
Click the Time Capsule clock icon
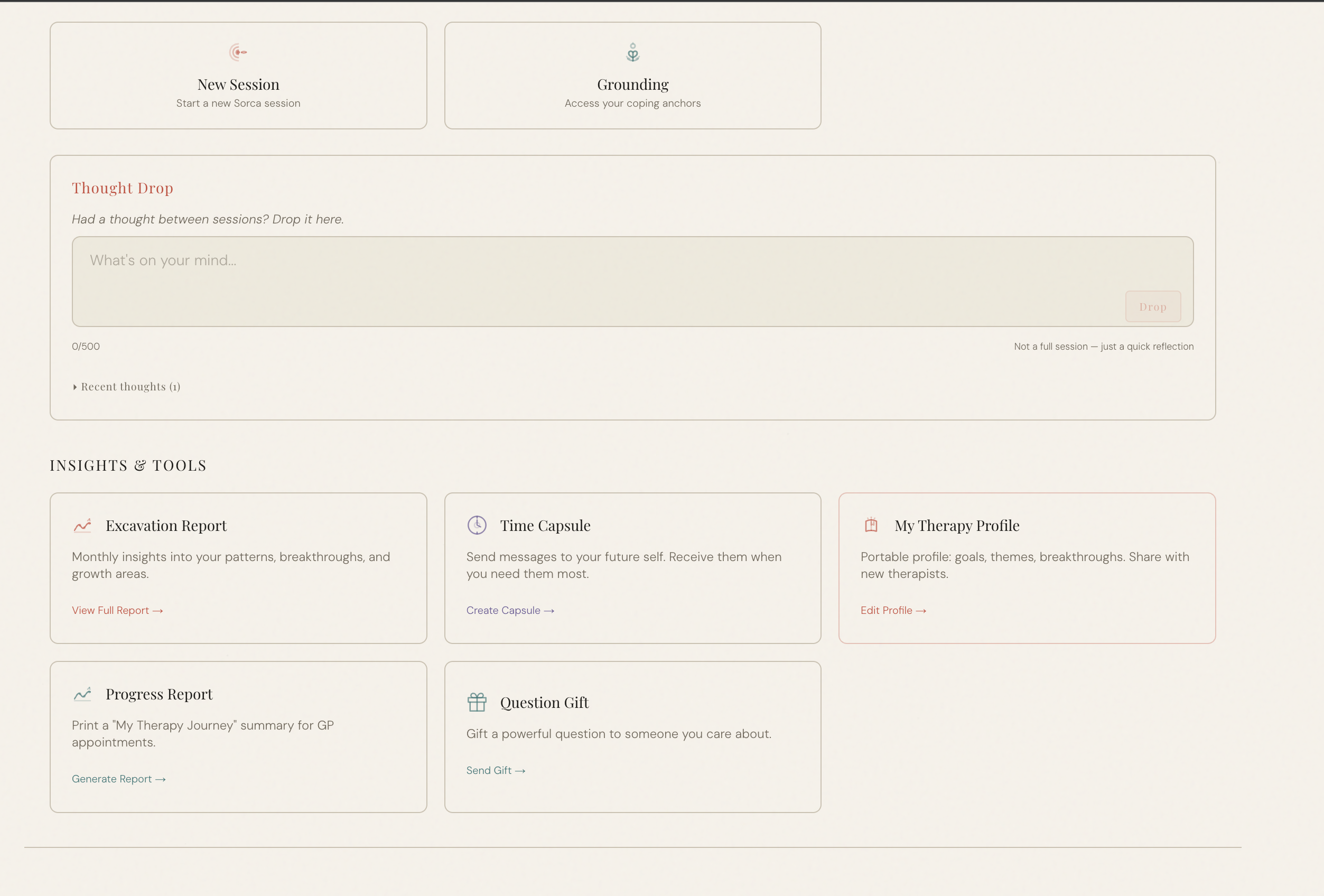click(477, 525)
